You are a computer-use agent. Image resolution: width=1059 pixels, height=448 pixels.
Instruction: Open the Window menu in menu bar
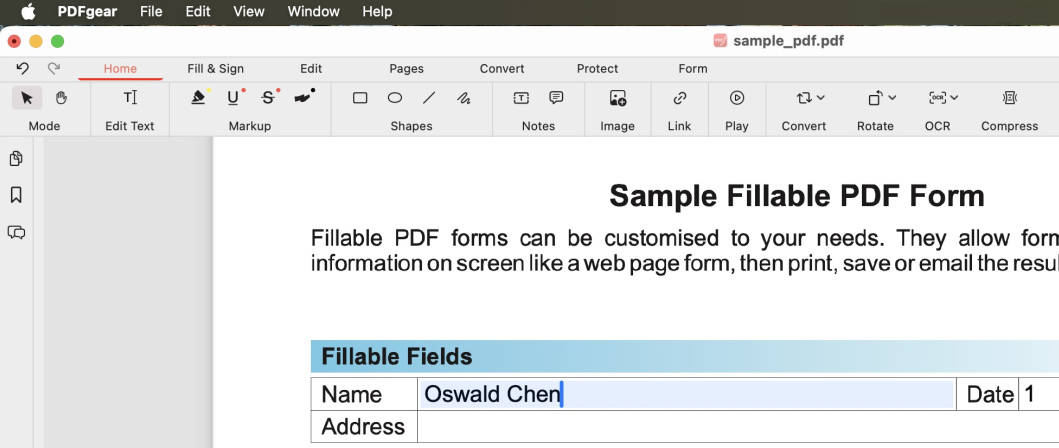(313, 12)
